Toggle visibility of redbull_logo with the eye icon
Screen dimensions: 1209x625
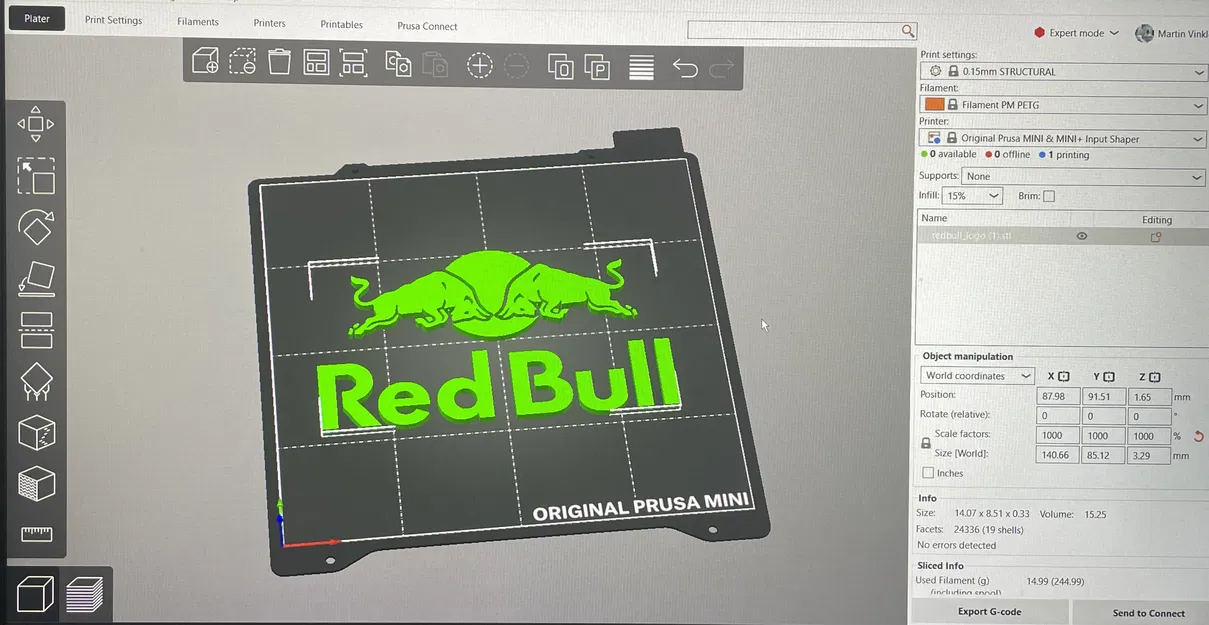[1080, 236]
